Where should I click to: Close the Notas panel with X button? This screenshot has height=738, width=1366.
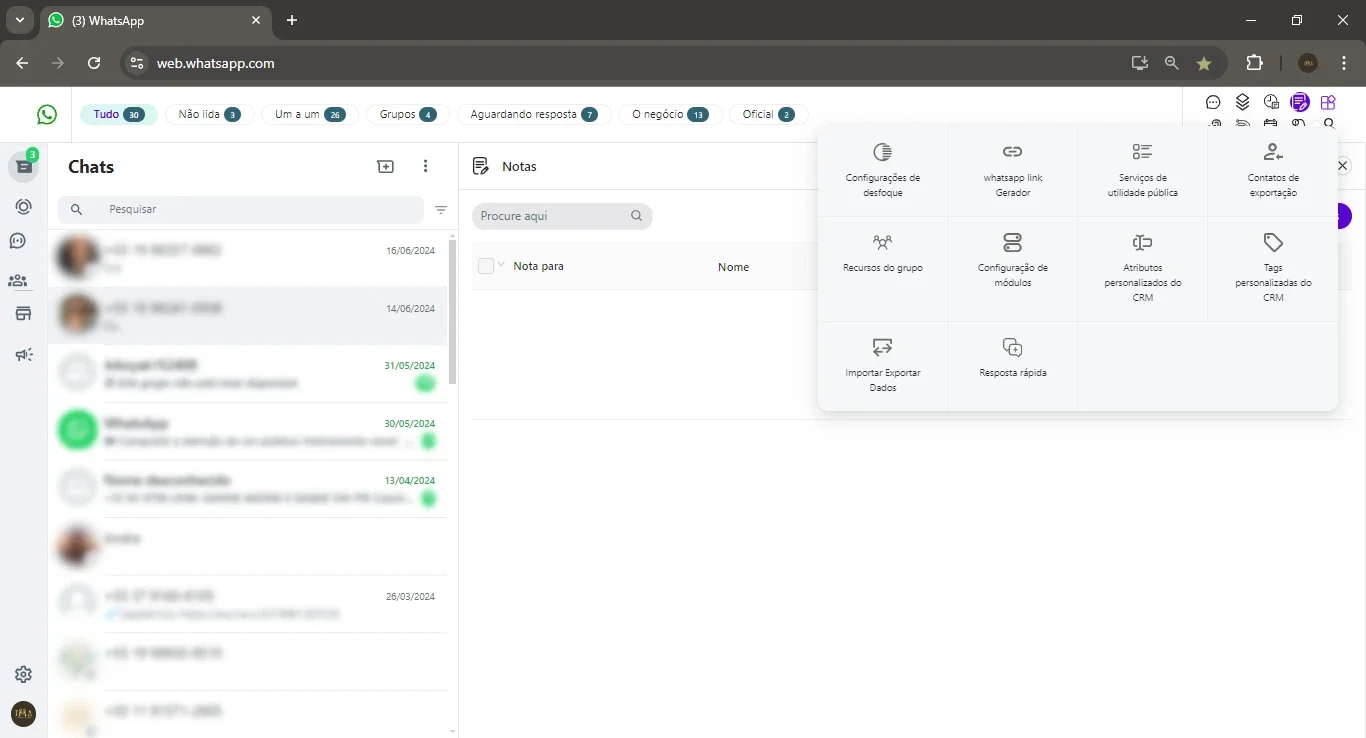(1343, 166)
